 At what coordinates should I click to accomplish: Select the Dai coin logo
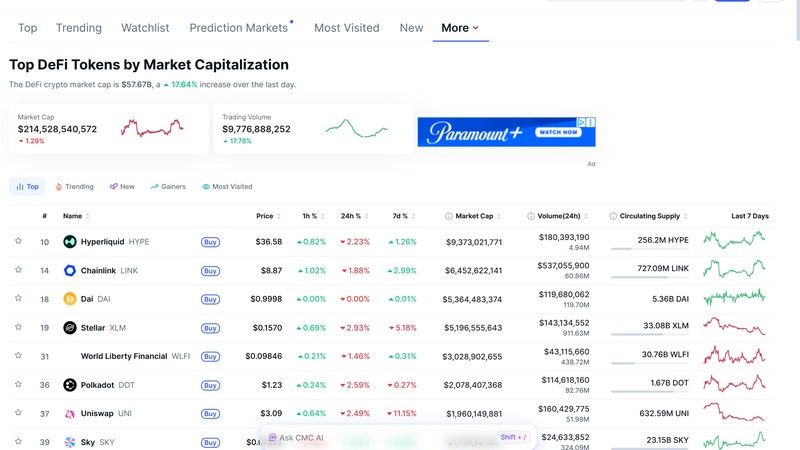(x=70, y=299)
